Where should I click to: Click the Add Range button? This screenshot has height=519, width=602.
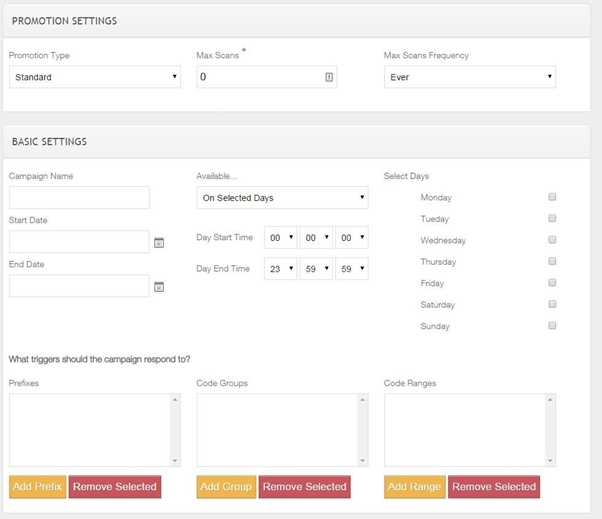coord(414,487)
